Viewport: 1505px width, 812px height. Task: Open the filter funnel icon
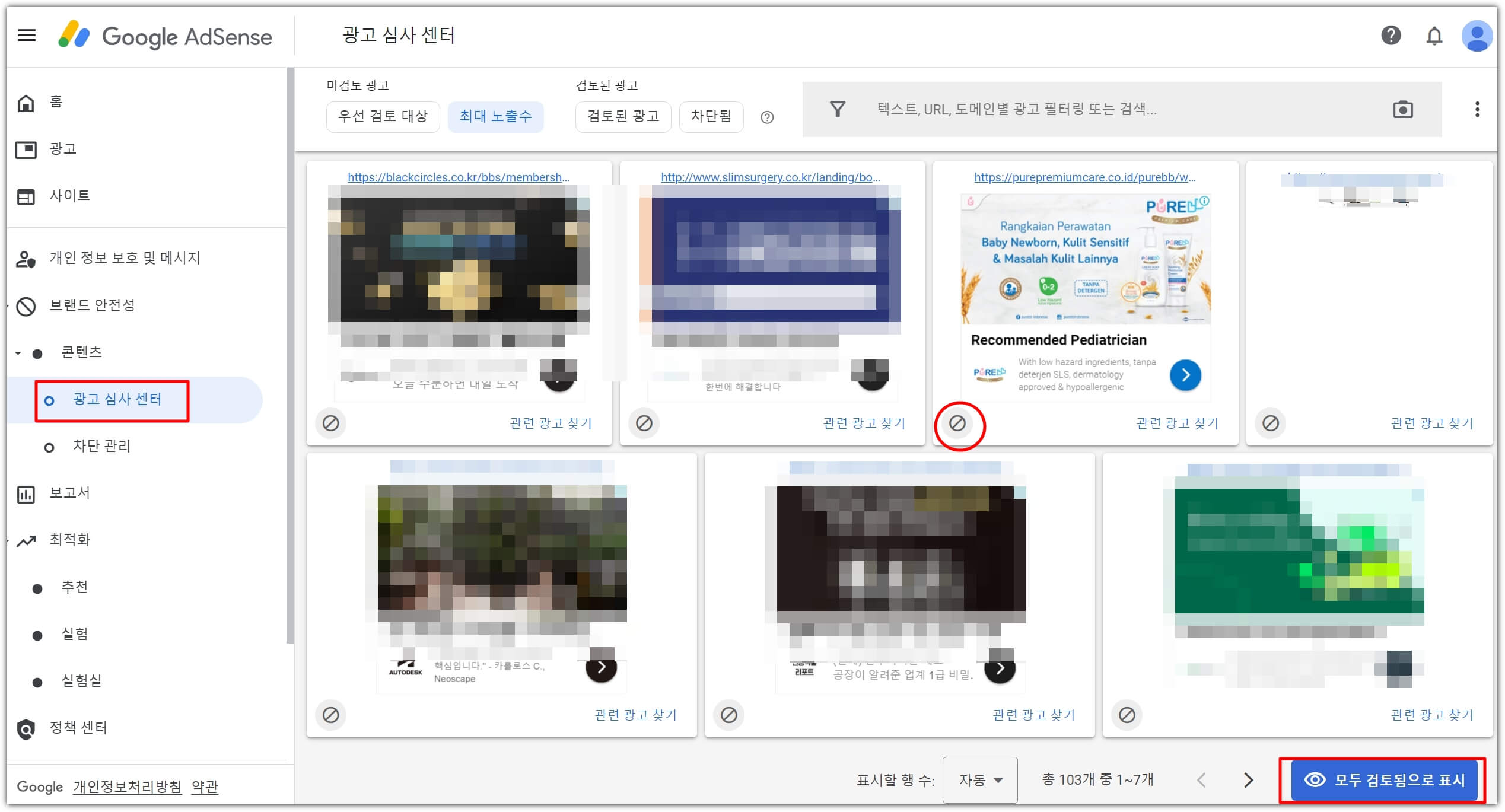point(836,109)
